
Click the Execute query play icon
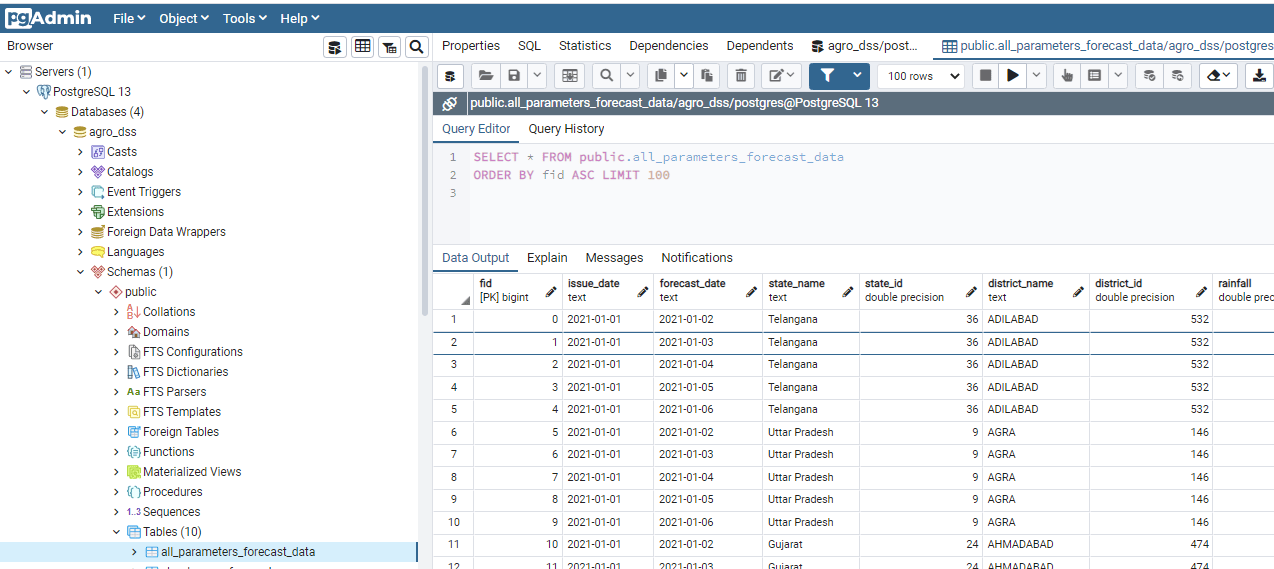click(x=1013, y=75)
